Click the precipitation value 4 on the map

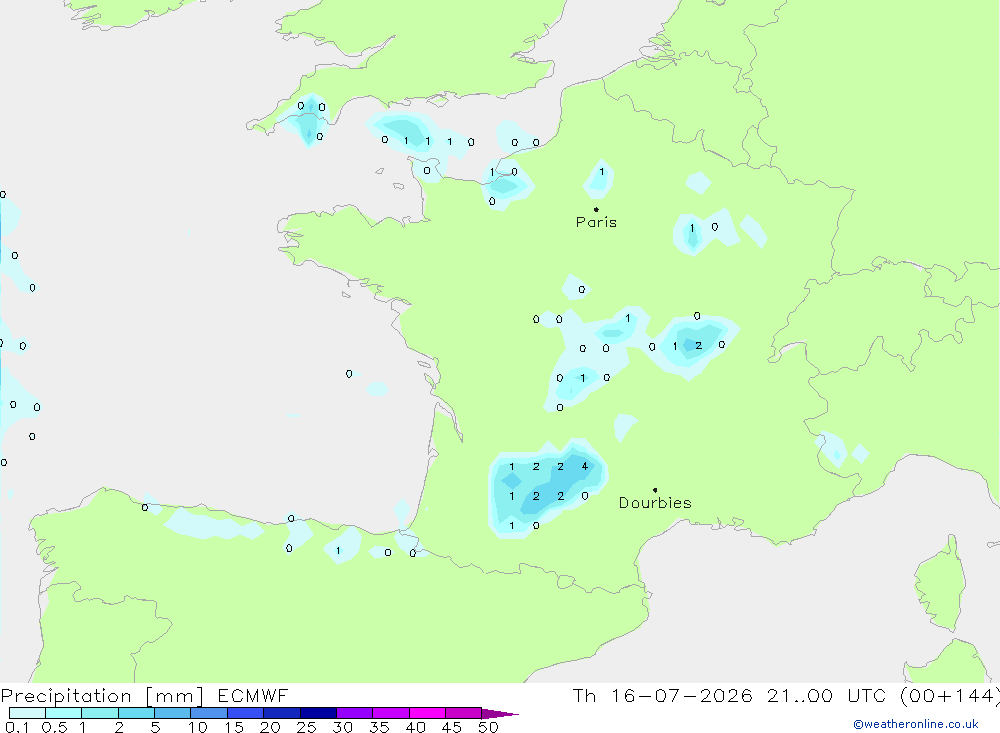coord(585,466)
